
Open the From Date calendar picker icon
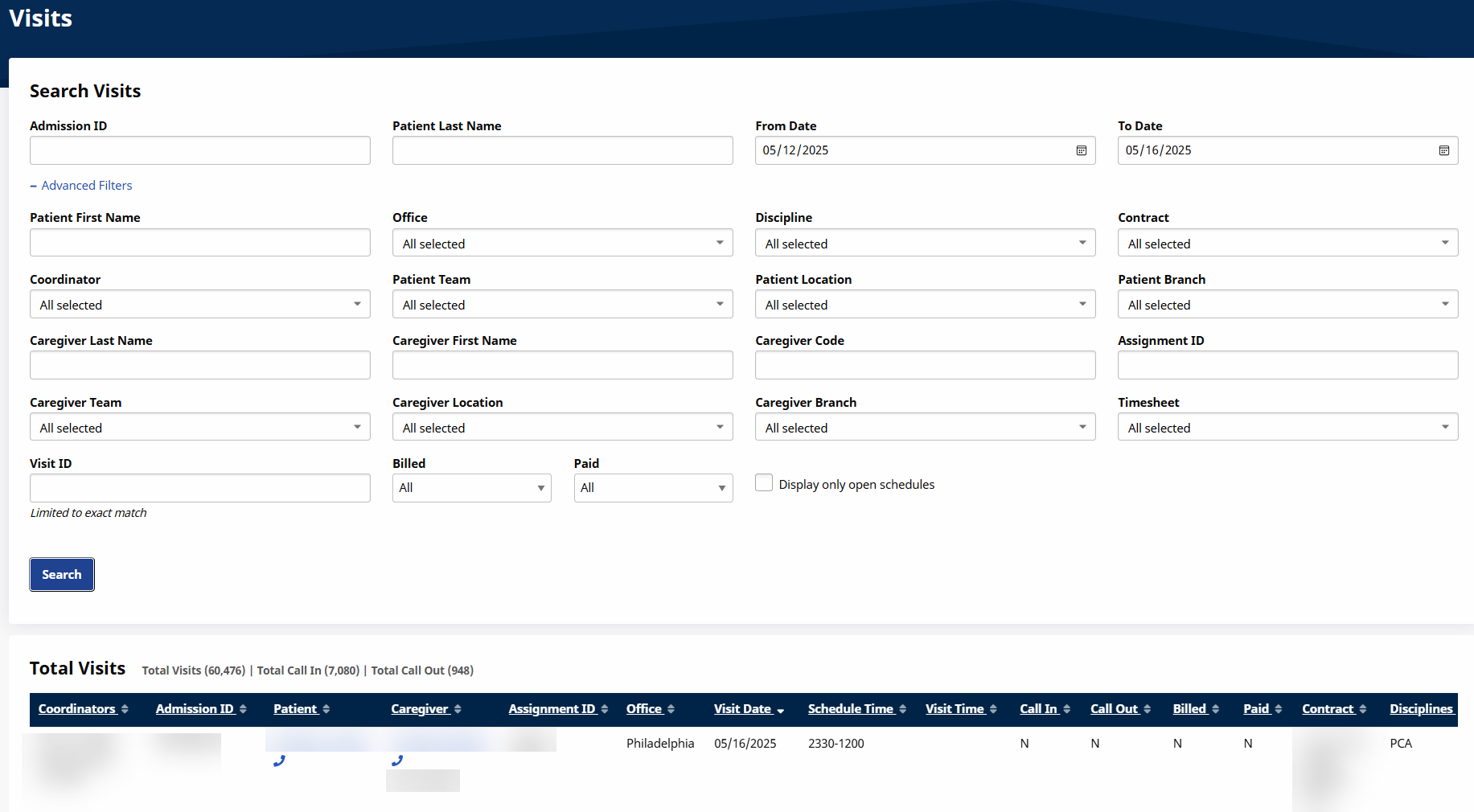pyautogui.click(x=1081, y=150)
